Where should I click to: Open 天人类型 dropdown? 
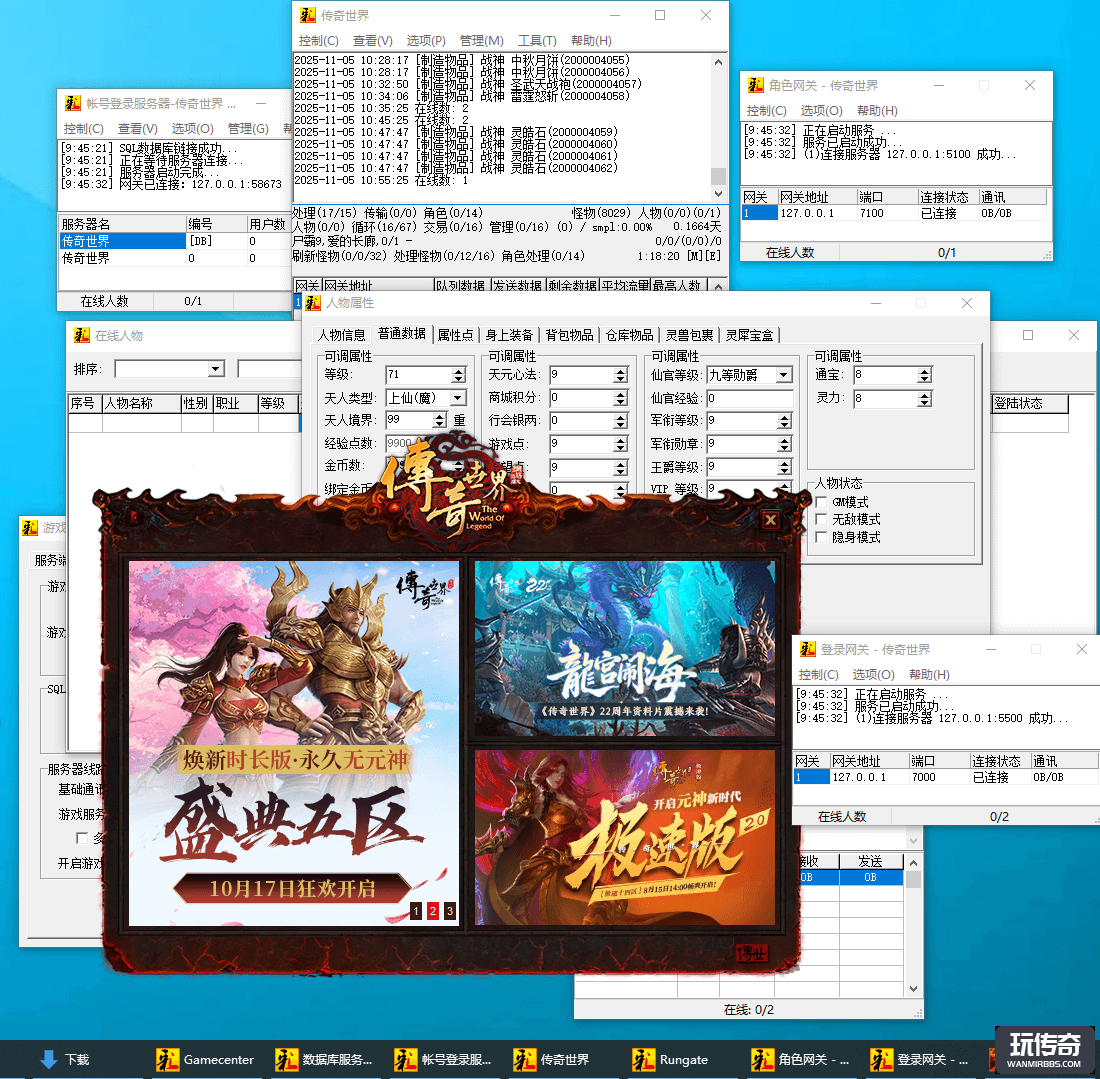[457, 398]
